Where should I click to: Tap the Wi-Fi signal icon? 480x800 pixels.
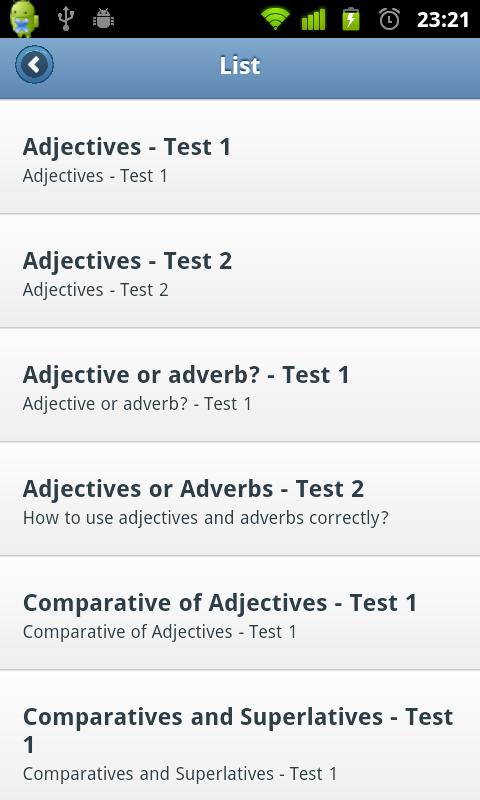[275, 19]
